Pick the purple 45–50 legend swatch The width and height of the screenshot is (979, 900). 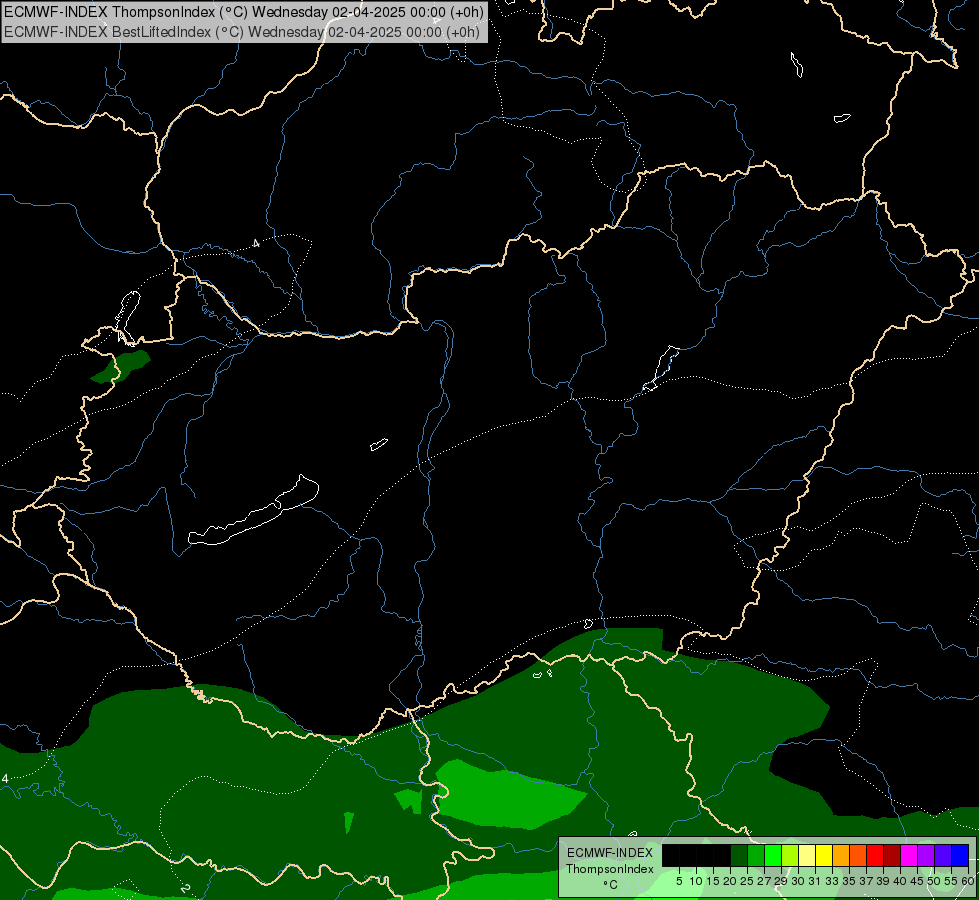926,855
